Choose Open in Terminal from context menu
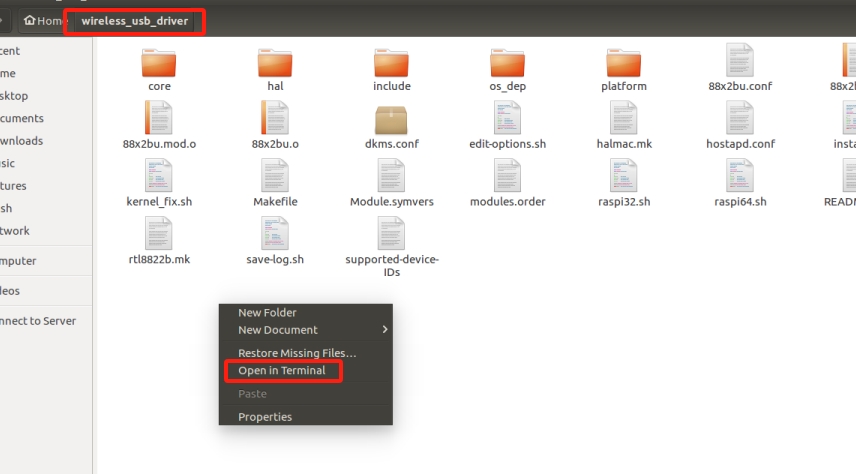856x474 pixels. pyautogui.click(x=282, y=371)
